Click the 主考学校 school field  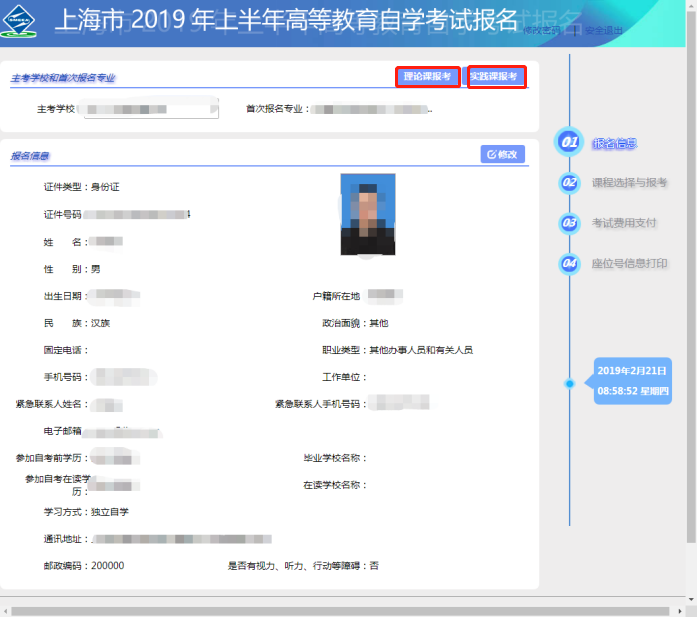(x=151, y=108)
